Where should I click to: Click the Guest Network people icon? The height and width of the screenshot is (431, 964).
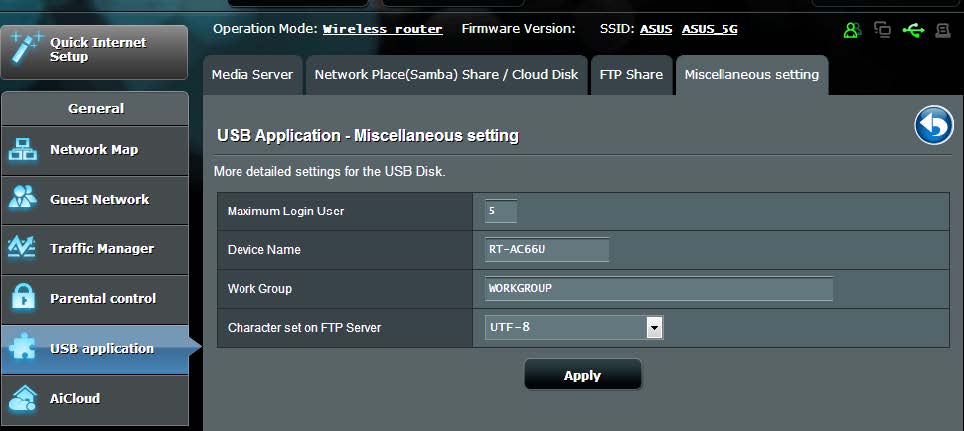[x=23, y=198]
